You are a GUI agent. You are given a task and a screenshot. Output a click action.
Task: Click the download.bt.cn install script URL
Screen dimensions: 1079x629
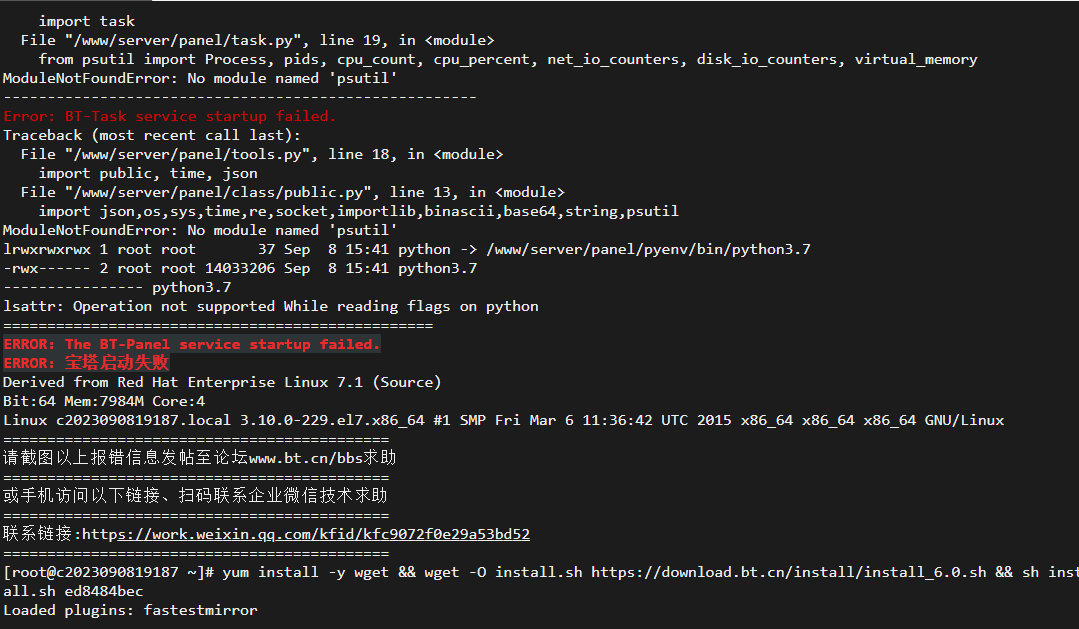tap(789, 573)
